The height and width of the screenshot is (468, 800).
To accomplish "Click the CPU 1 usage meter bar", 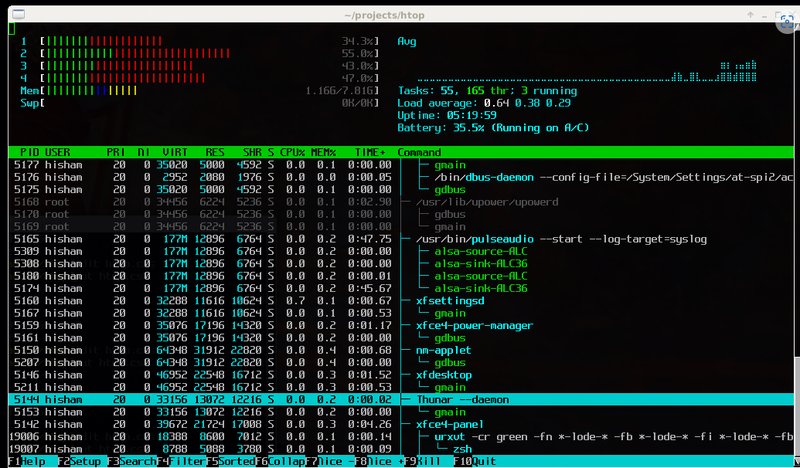I will point(200,41).
